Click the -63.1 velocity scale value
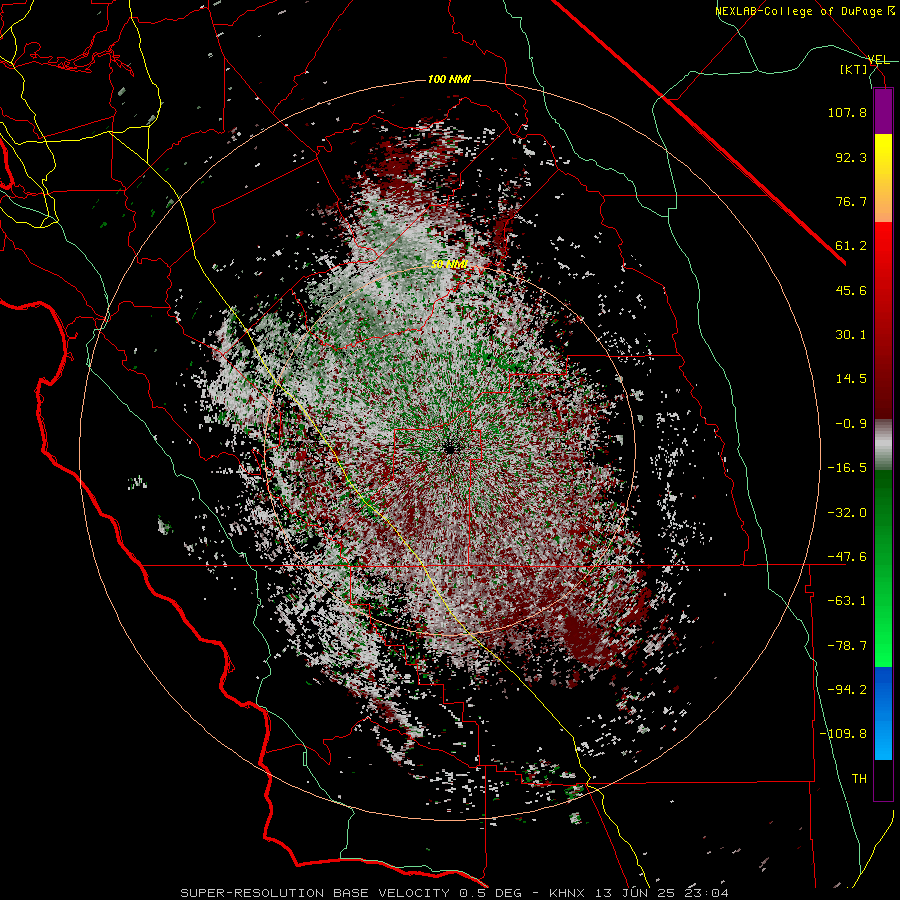 point(847,601)
